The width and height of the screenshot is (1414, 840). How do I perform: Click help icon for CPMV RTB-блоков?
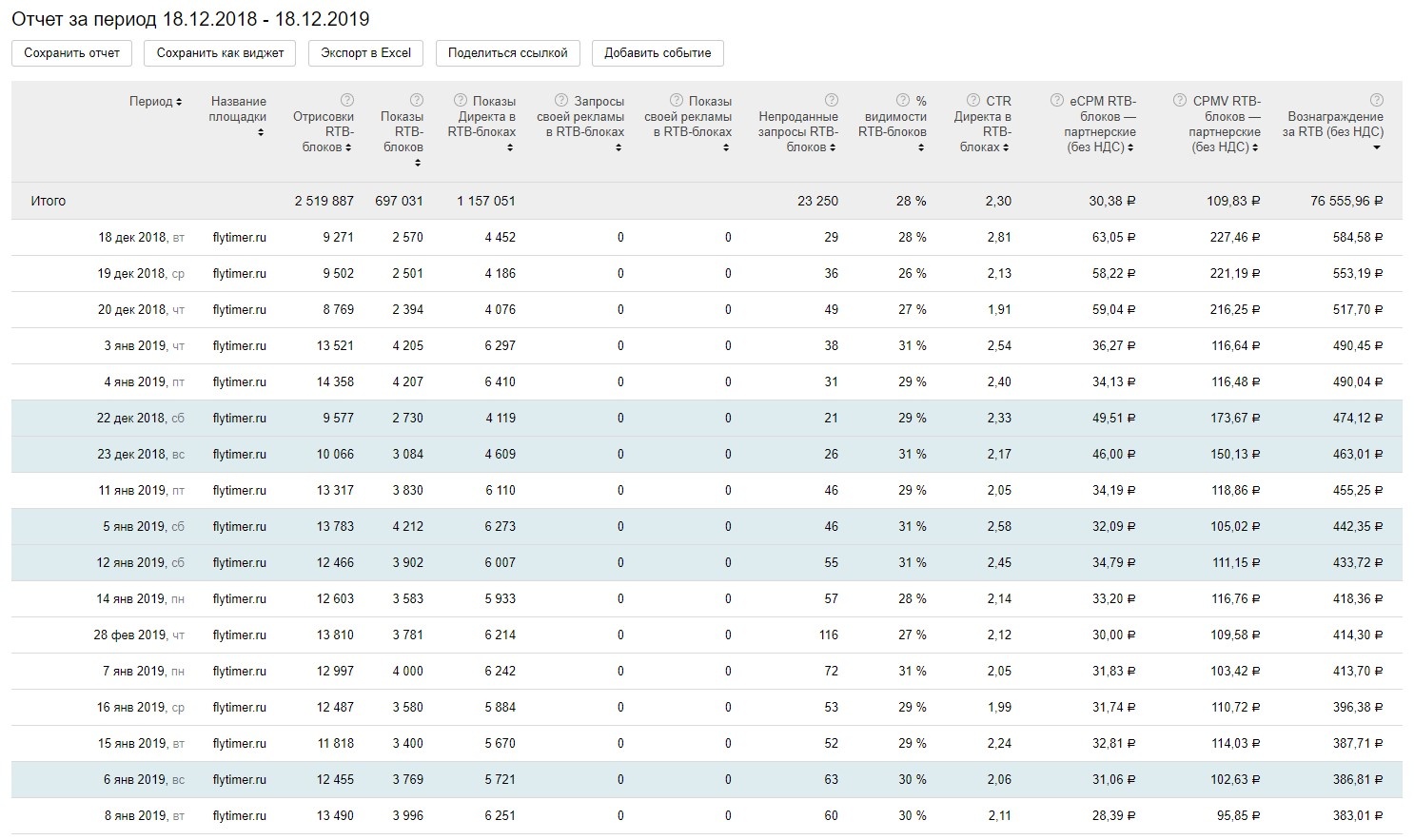[1180, 100]
